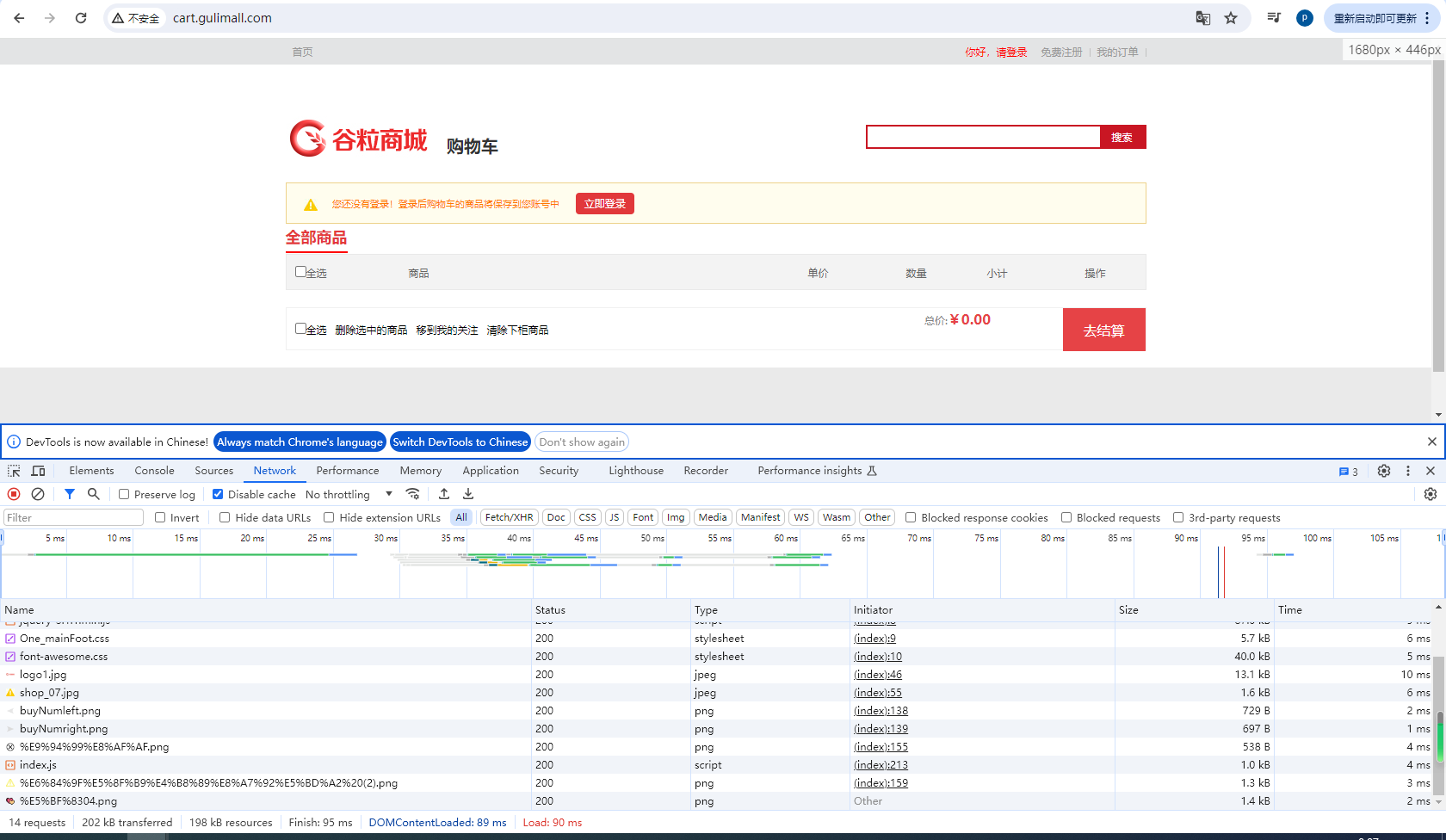Click the 搜索 search button

(1122, 137)
